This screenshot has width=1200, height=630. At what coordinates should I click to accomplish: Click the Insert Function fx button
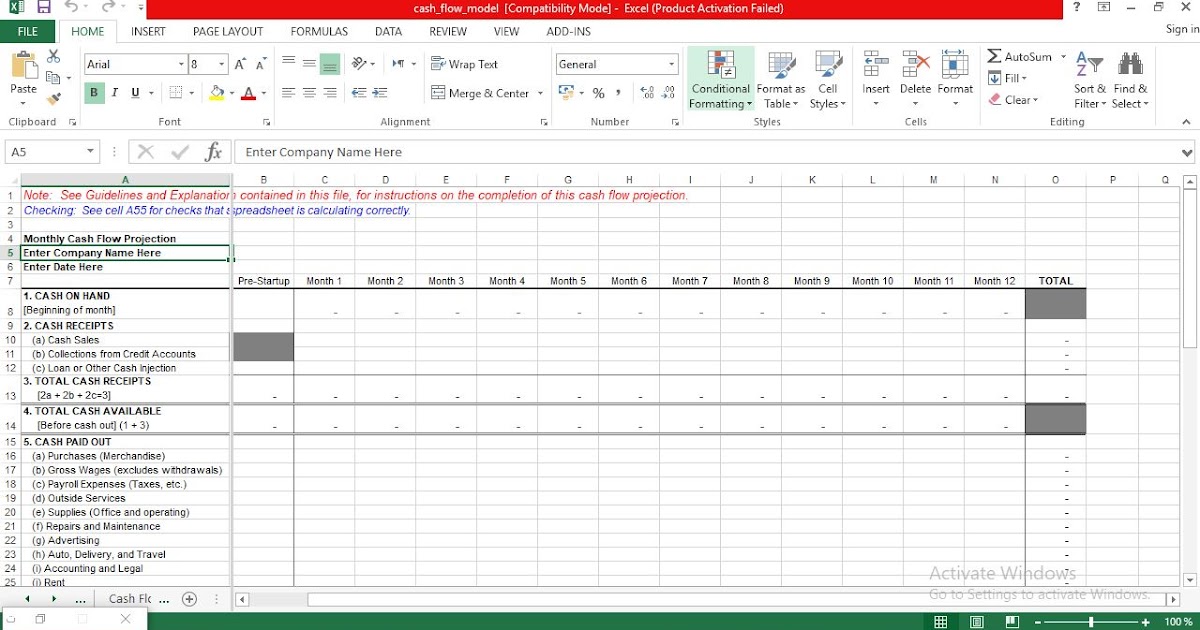tap(213, 153)
